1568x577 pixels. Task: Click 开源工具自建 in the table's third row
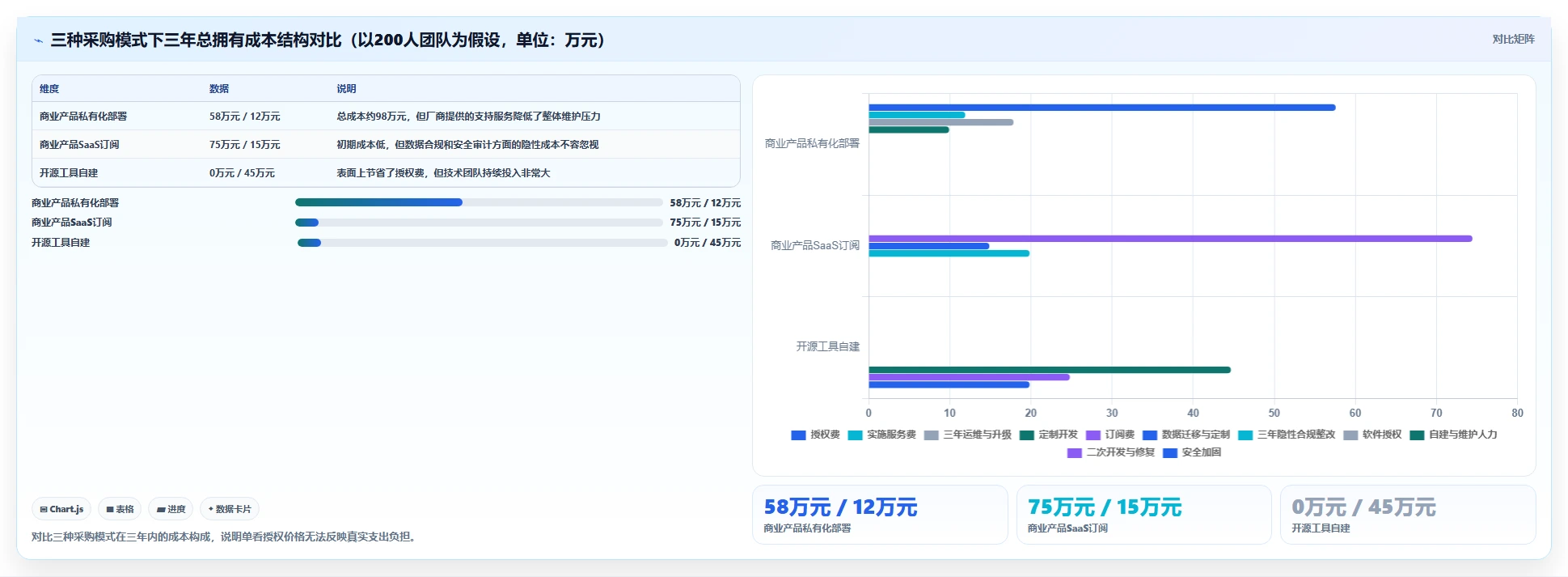point(69,173)
